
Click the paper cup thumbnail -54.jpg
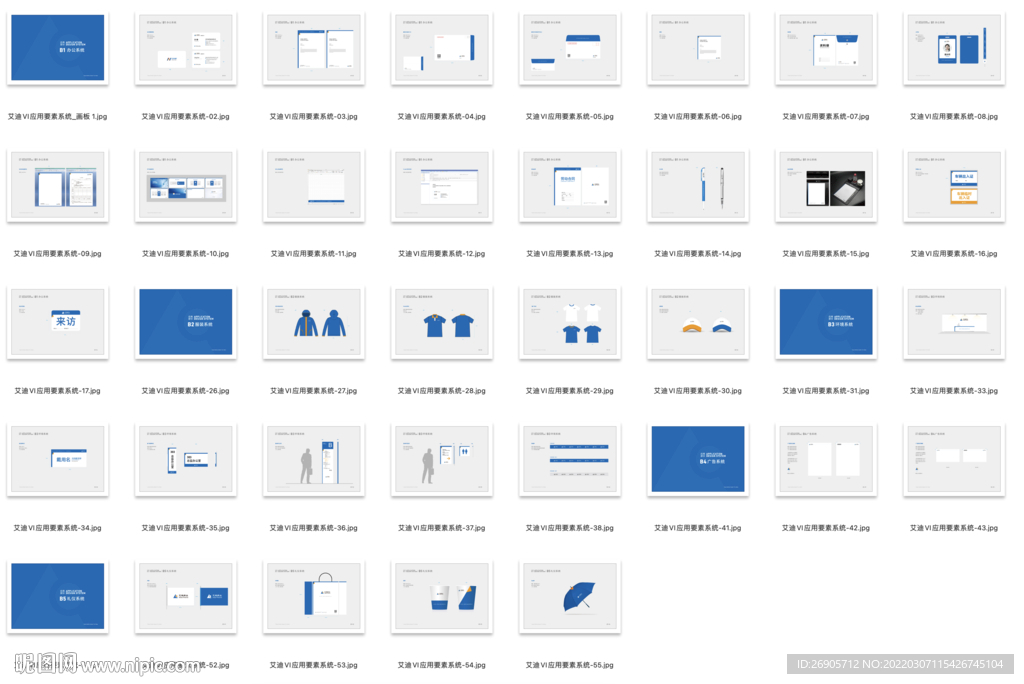tap(441, 596)
